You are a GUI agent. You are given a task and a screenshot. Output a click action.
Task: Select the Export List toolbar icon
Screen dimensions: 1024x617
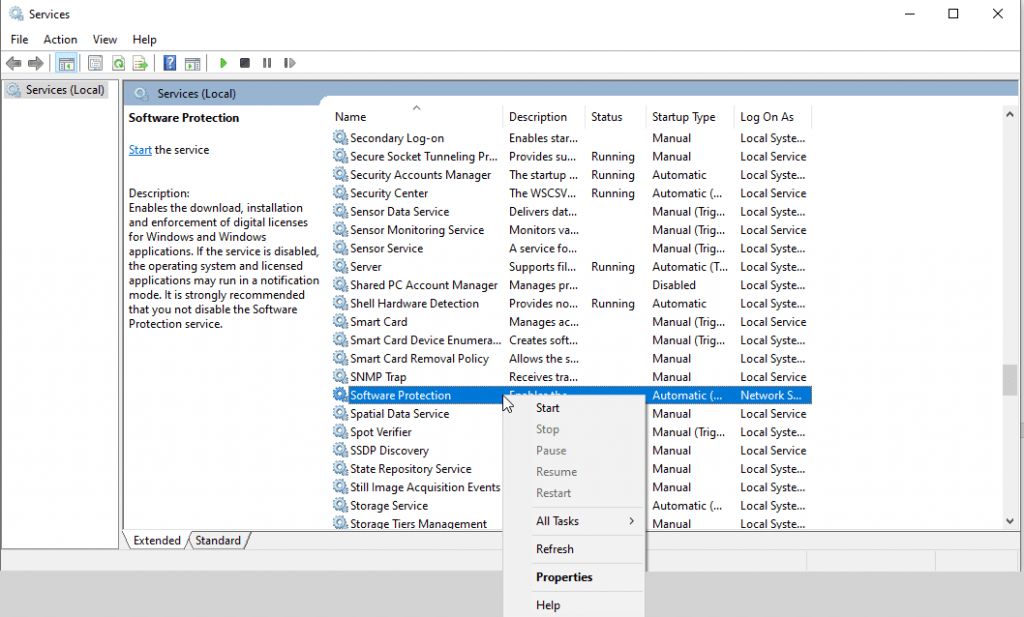coord(141,63)
